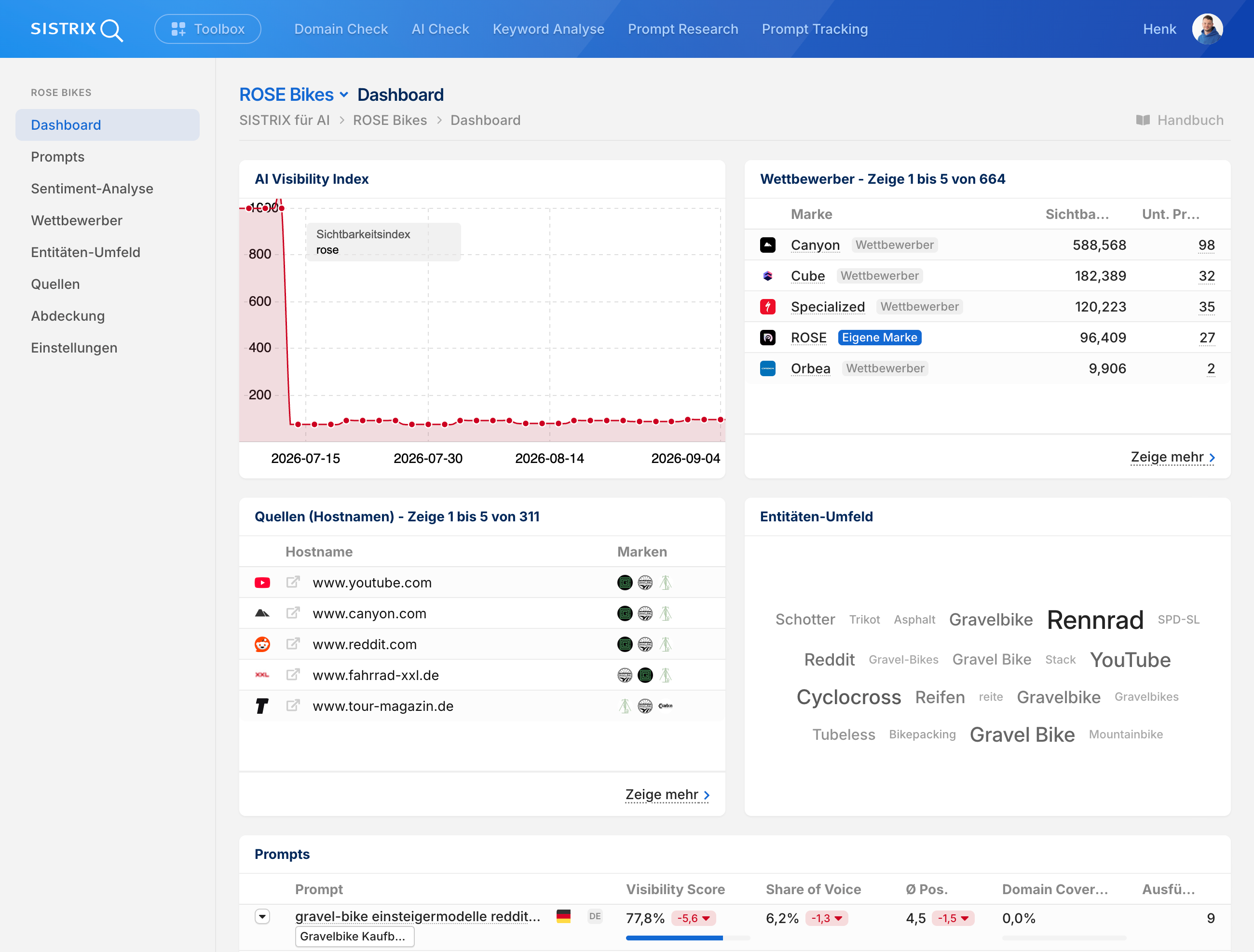Screen dimensions: 1254x952
Task: Open www.canyon.com external link icon
Action: coord(293,613)
